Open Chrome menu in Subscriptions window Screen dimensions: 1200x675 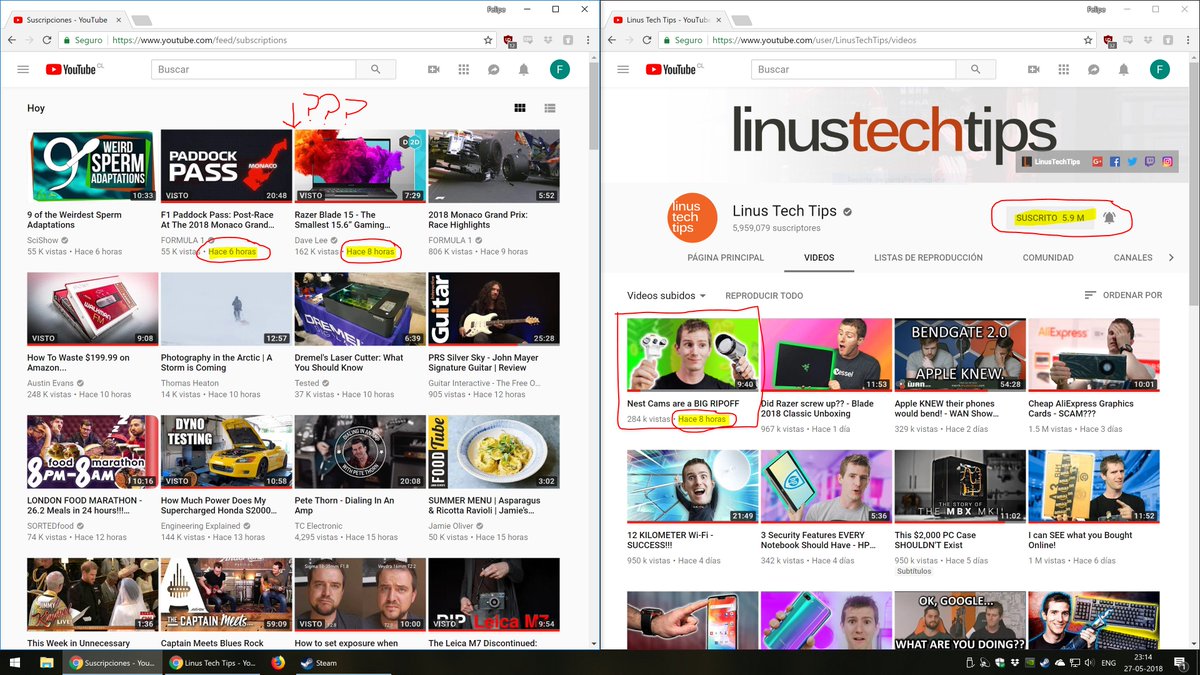[586, 40]
